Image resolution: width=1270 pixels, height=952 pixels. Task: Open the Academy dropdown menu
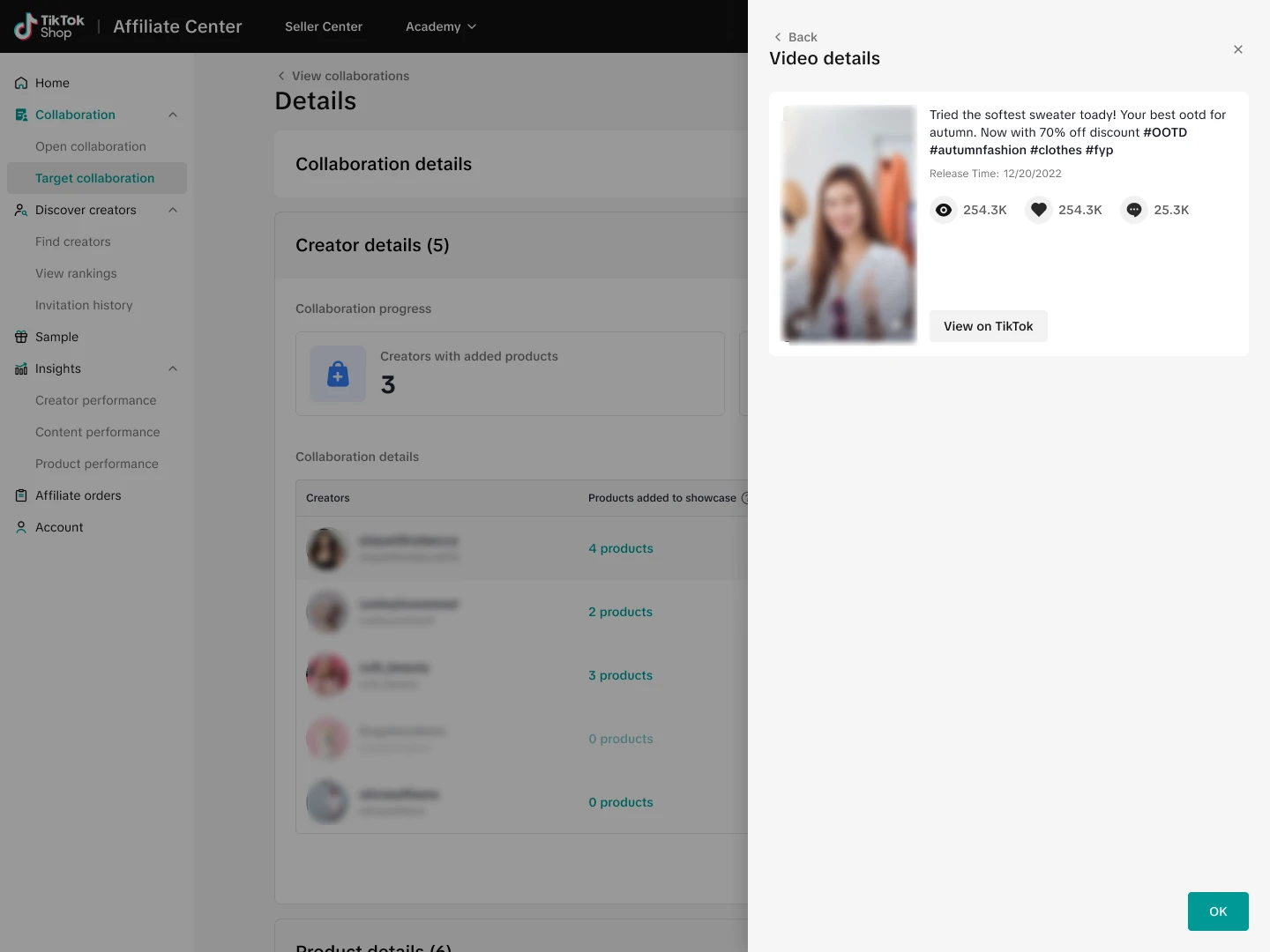(440, 26)
